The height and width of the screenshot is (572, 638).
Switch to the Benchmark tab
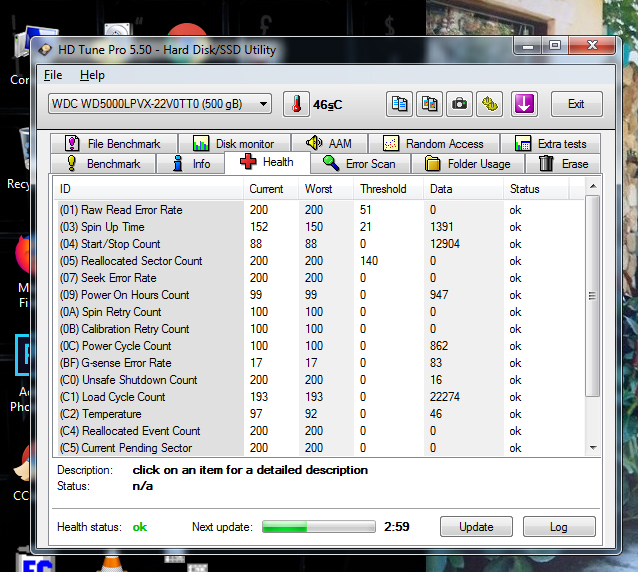point(103,164)
